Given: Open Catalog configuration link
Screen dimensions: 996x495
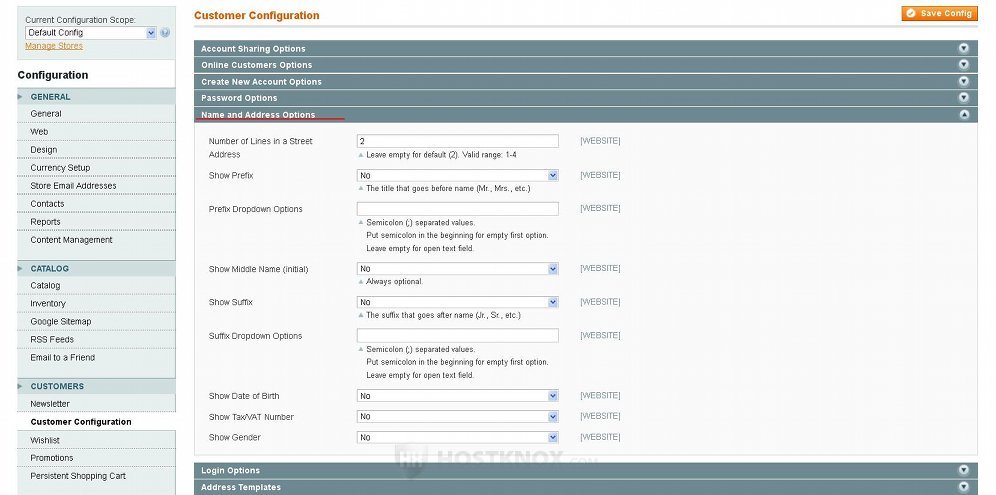Looking at the screenshot, I should pos(45,285).
